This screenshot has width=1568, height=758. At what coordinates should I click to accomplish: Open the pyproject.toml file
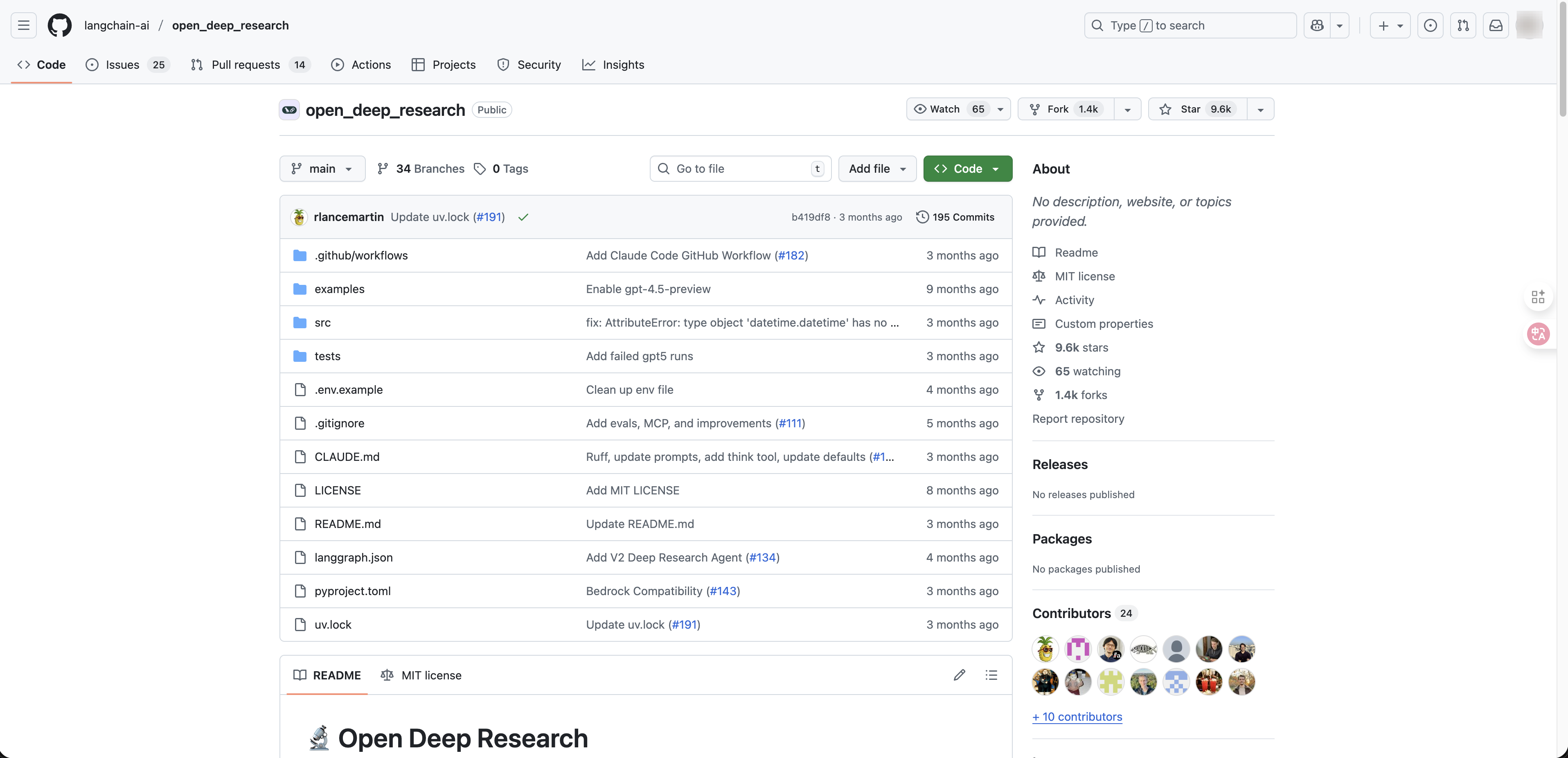[x=352, y=591]
